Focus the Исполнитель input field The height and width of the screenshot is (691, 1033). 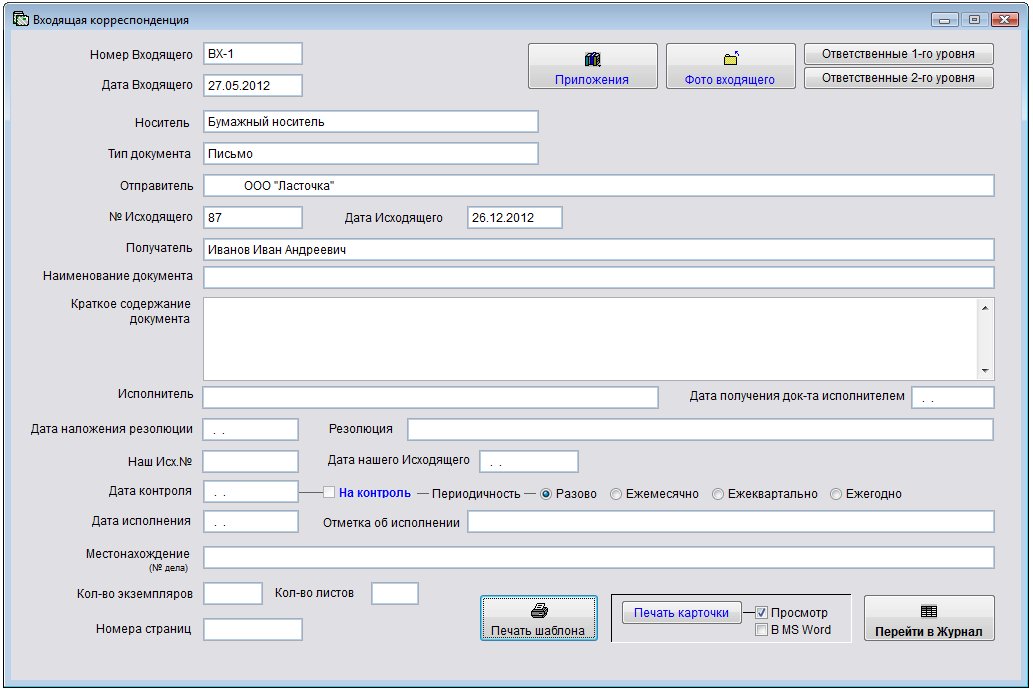coord(430,398)
